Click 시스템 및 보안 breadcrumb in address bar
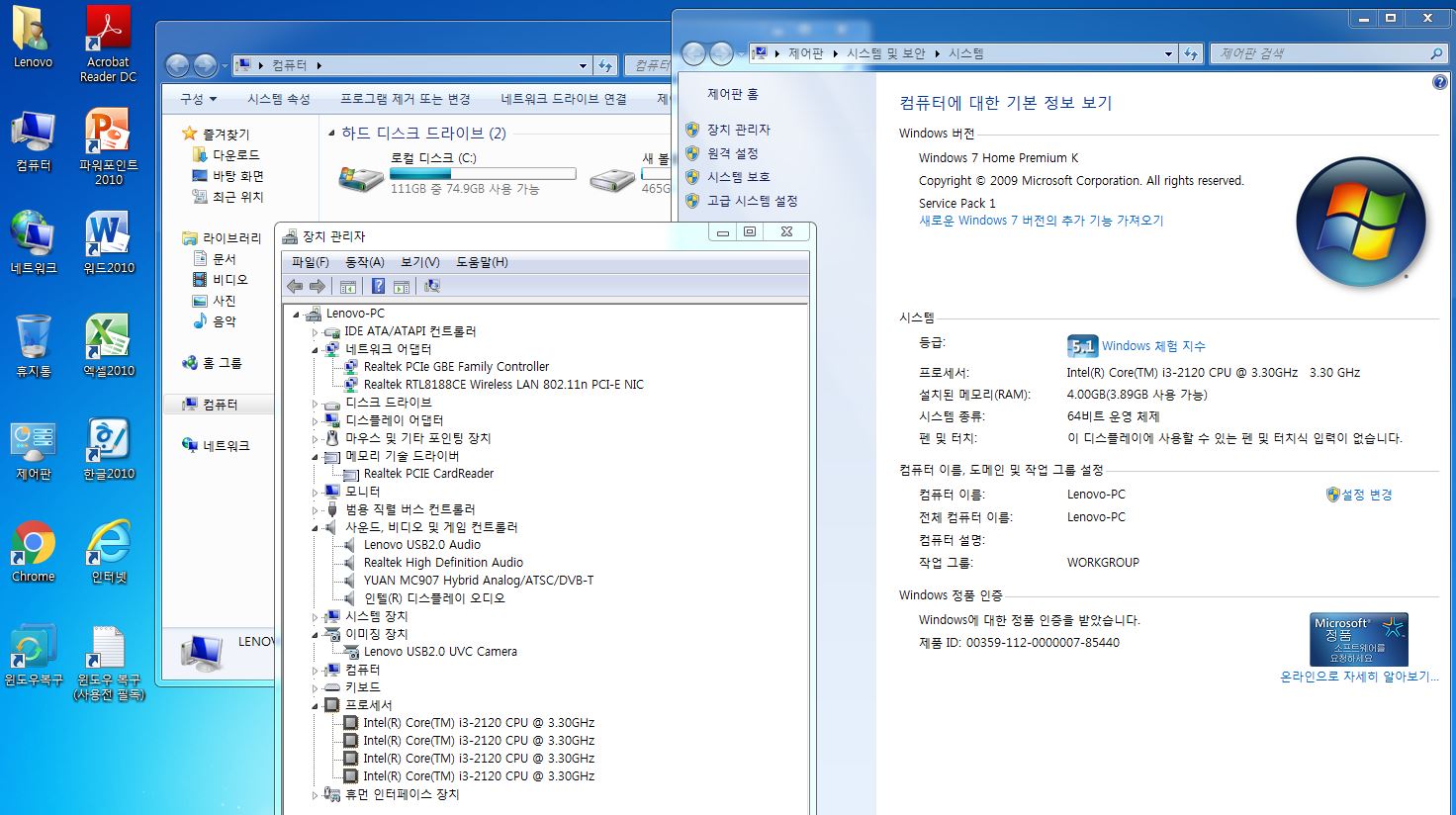Screen dimensions: 1456x815 pos(885,53)
